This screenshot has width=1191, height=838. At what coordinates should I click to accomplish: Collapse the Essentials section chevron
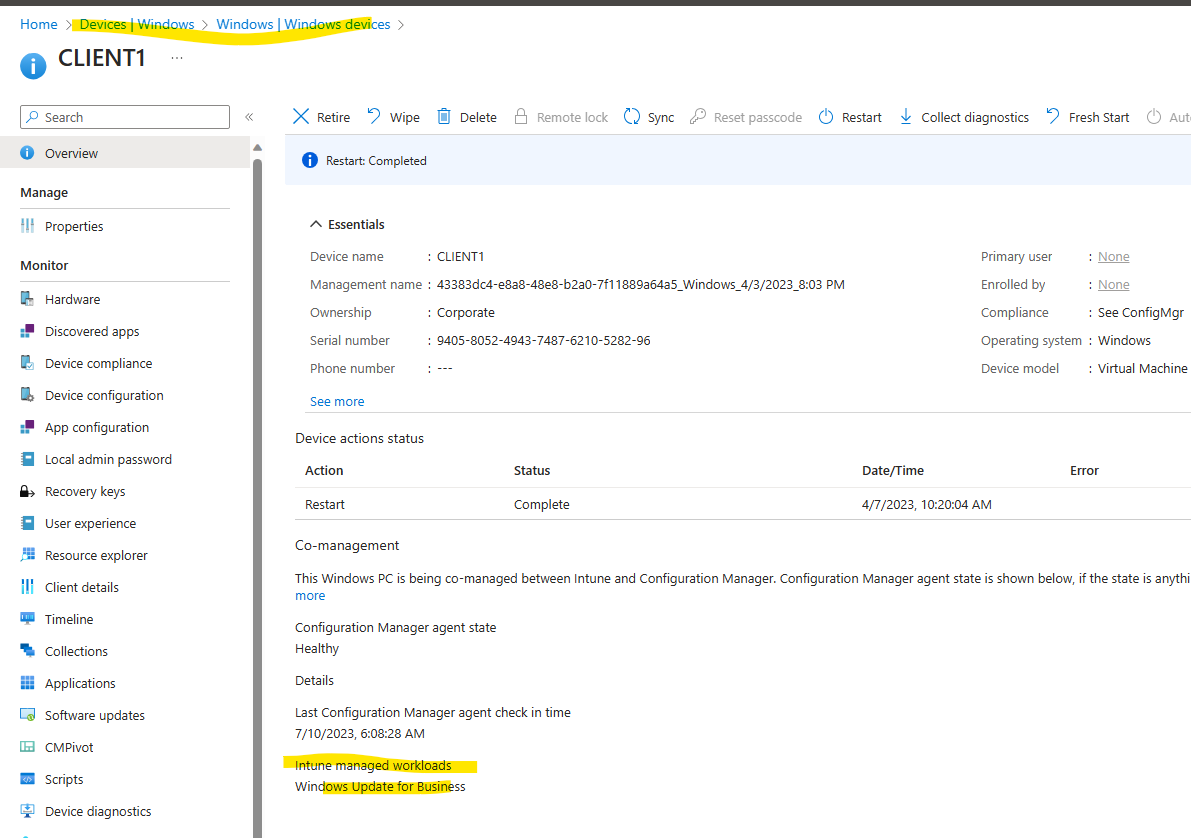click(316, 224)
